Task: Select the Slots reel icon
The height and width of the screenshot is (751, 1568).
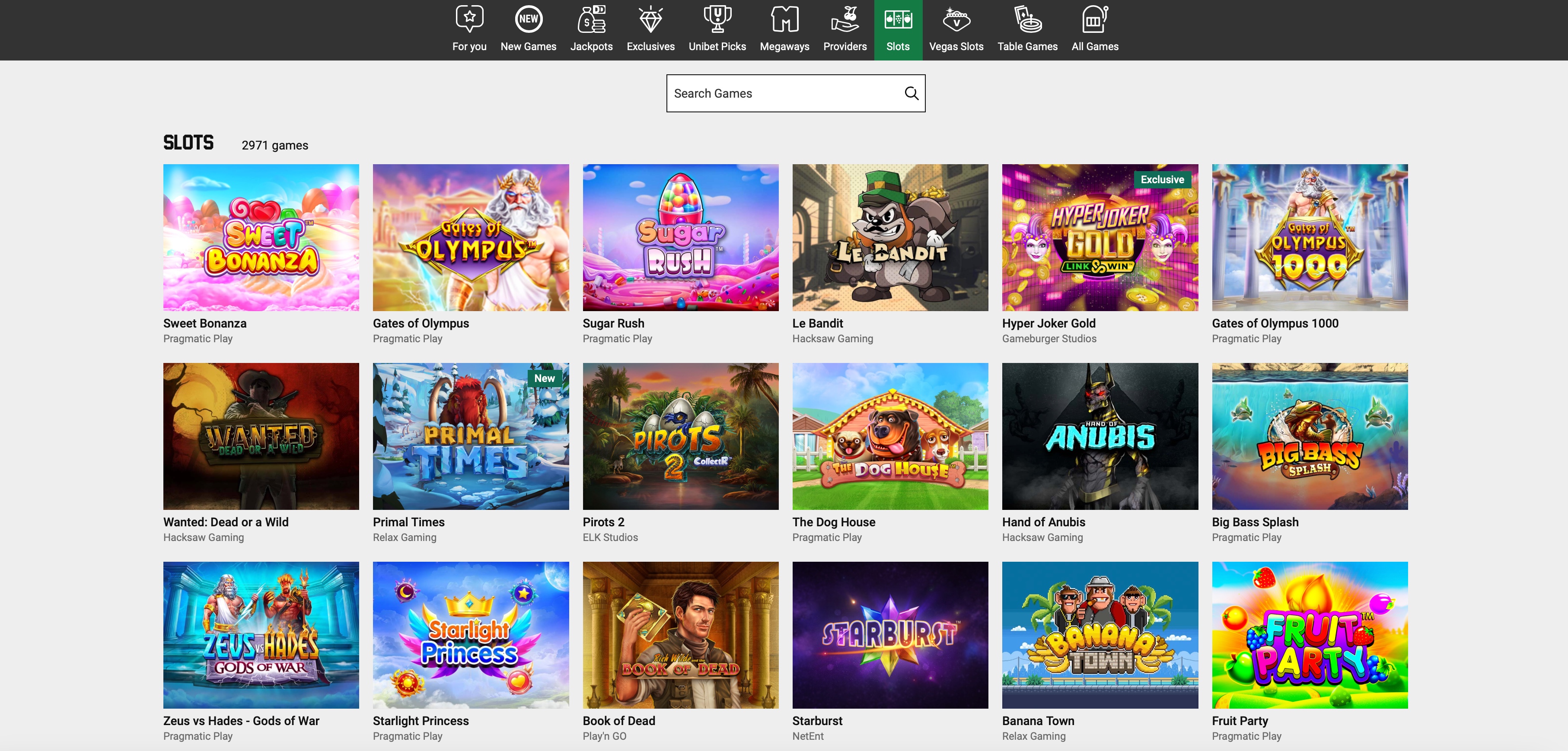Action: coord(898,19)
